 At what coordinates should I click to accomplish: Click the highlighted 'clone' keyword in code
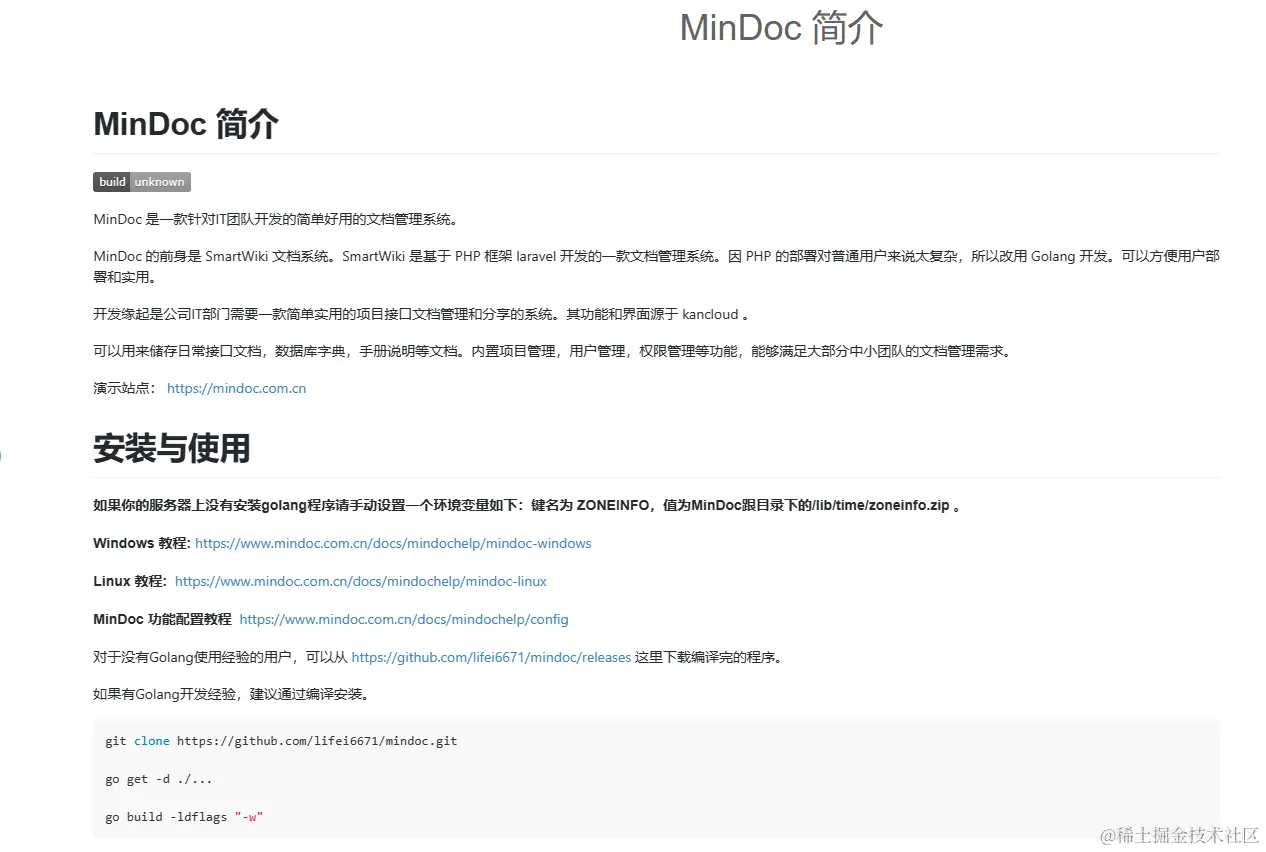(x=151, y=741)
